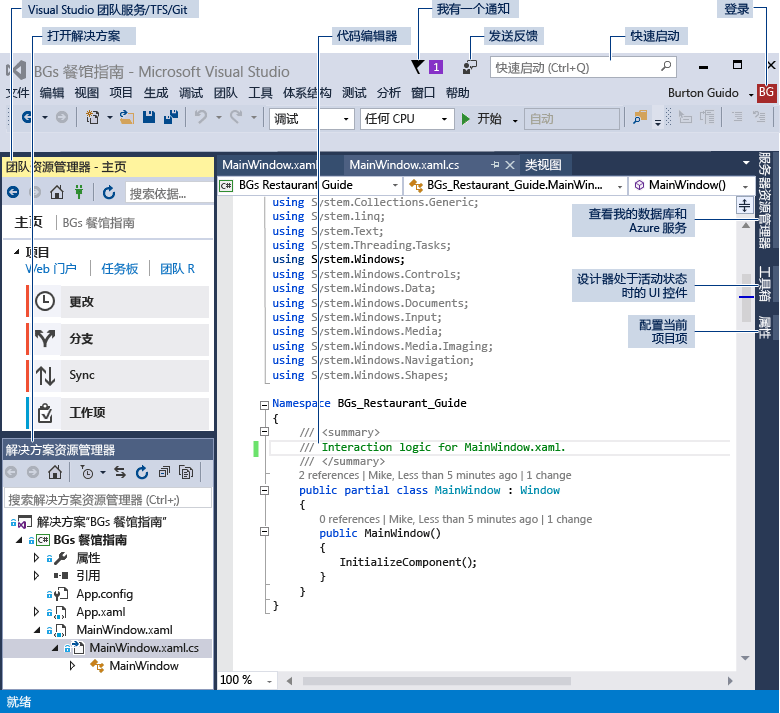Click the send feedback icon
The image size is (780, 713).
[x=470, y=67]
